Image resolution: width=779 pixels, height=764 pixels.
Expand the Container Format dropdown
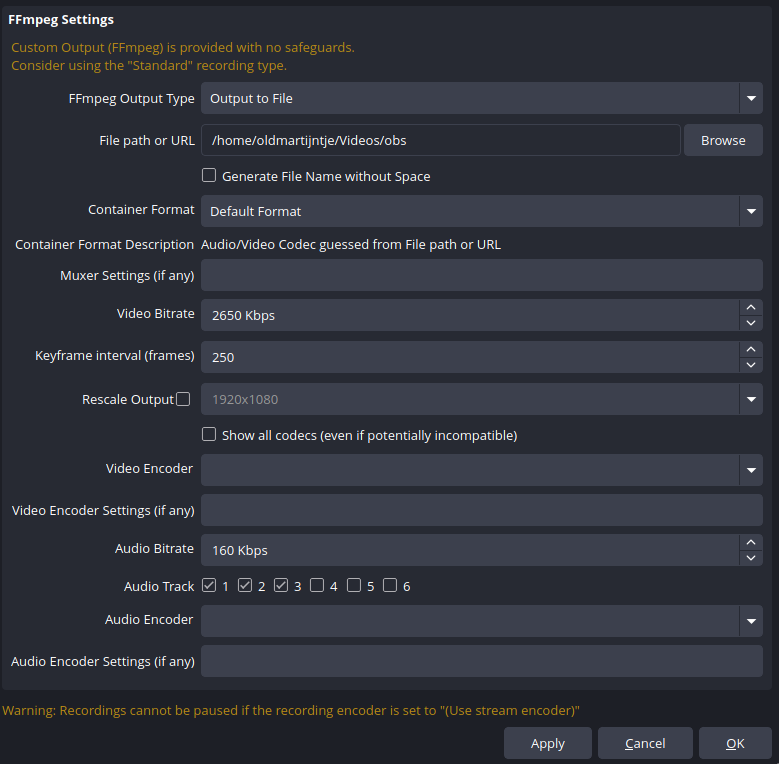(751, 211)
